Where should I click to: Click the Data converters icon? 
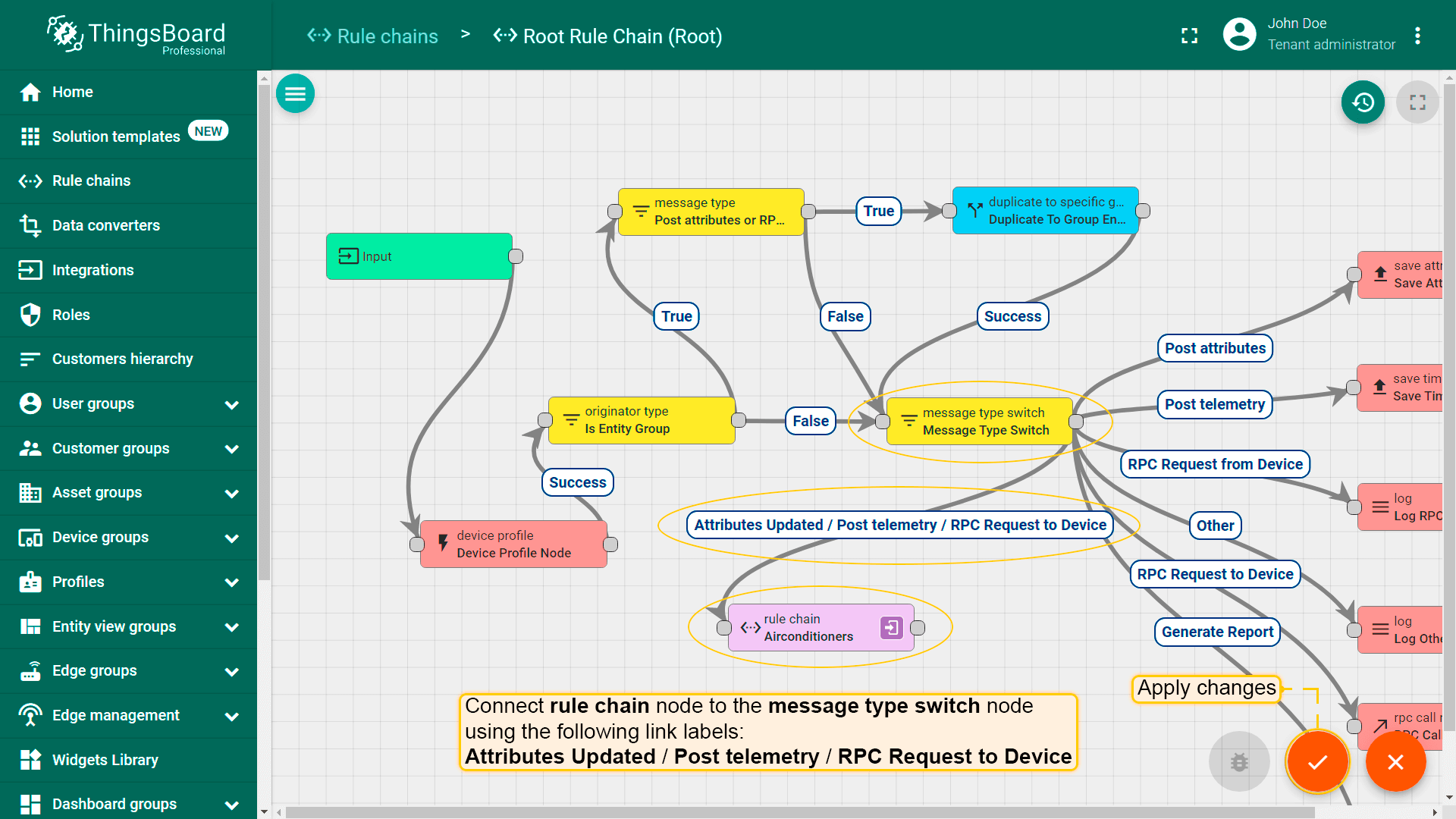click(30, 225)
